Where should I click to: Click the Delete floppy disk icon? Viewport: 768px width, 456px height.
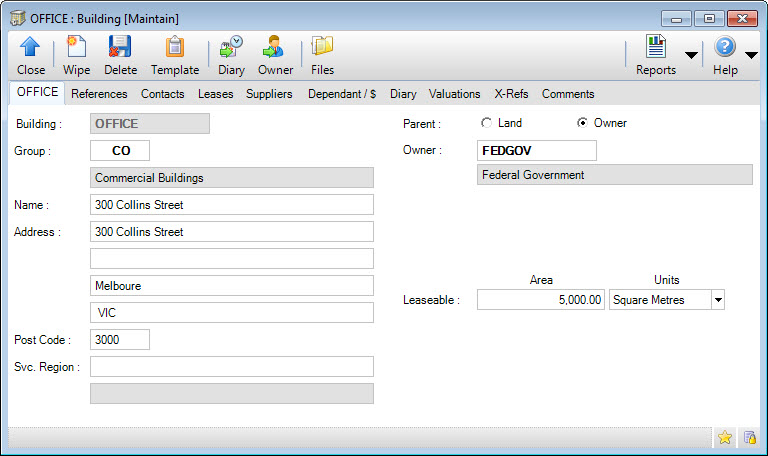[120, 47]
